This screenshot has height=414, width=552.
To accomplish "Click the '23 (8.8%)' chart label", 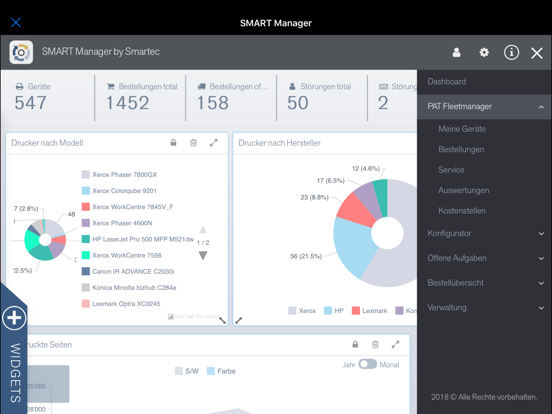I will [314, 197].
